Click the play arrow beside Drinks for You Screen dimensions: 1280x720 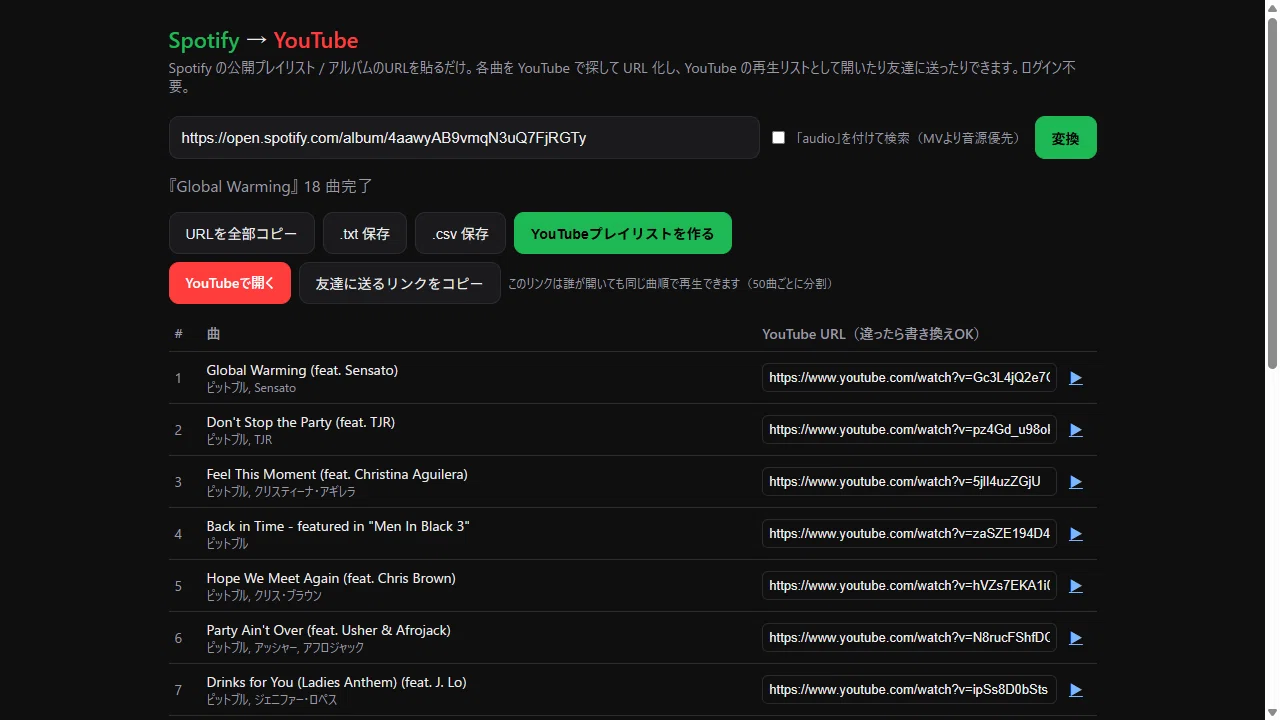[x=1076, y=690]
